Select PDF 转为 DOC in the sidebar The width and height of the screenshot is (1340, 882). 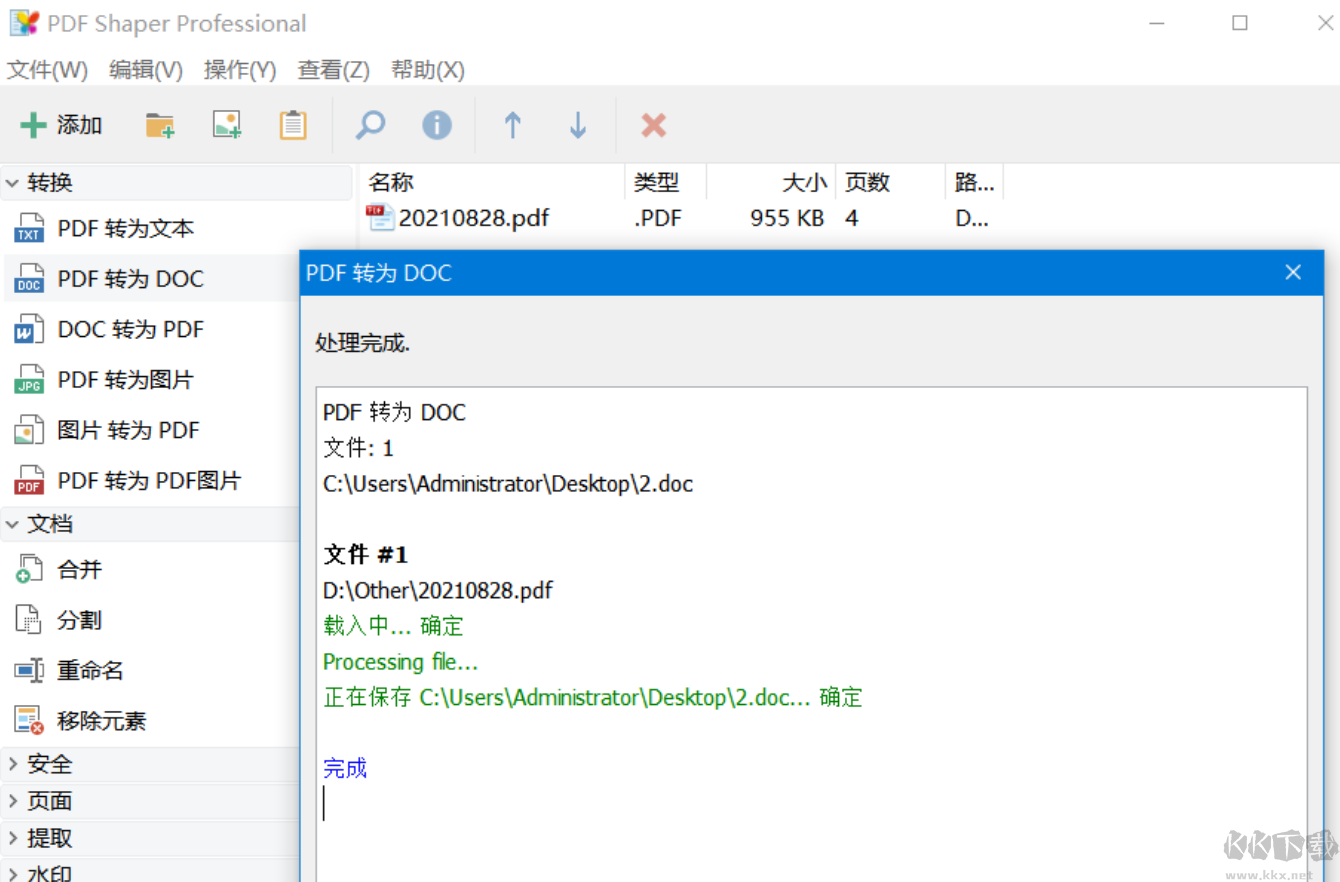(131, 279)
